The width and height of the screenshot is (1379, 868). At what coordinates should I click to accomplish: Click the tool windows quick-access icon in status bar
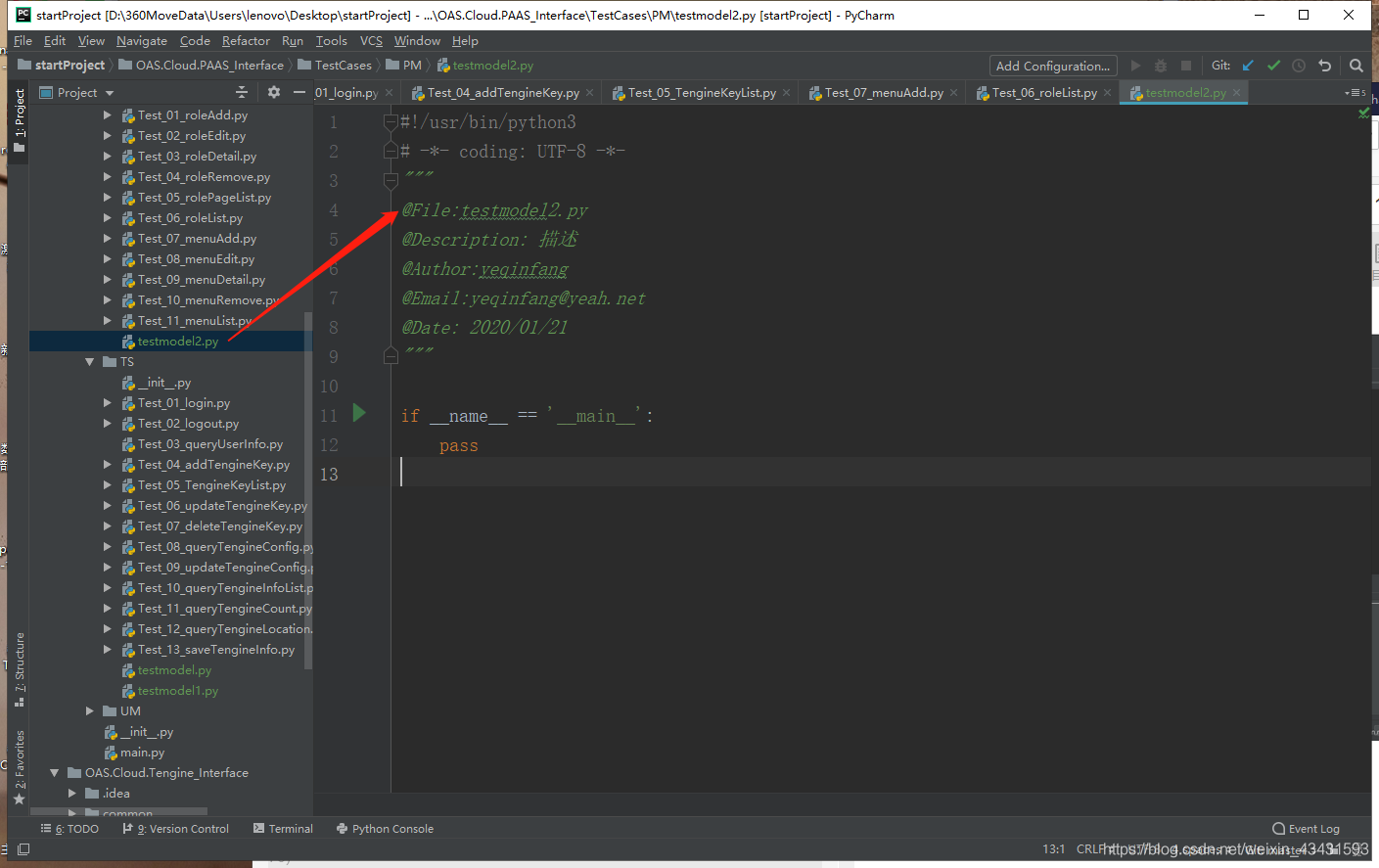pyautogui.click(x=23, y=849)
